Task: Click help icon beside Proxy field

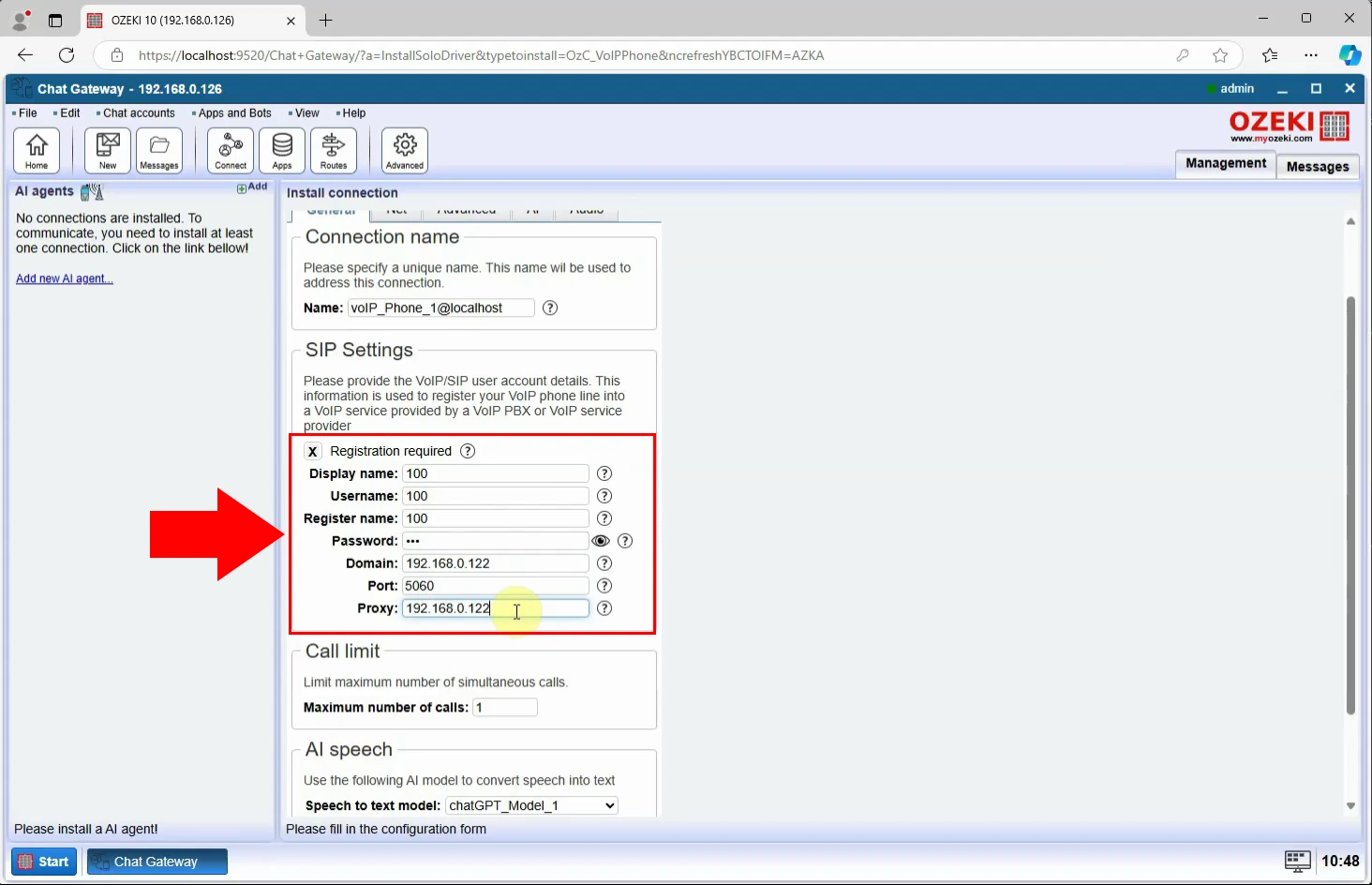Action: (604, 608)
